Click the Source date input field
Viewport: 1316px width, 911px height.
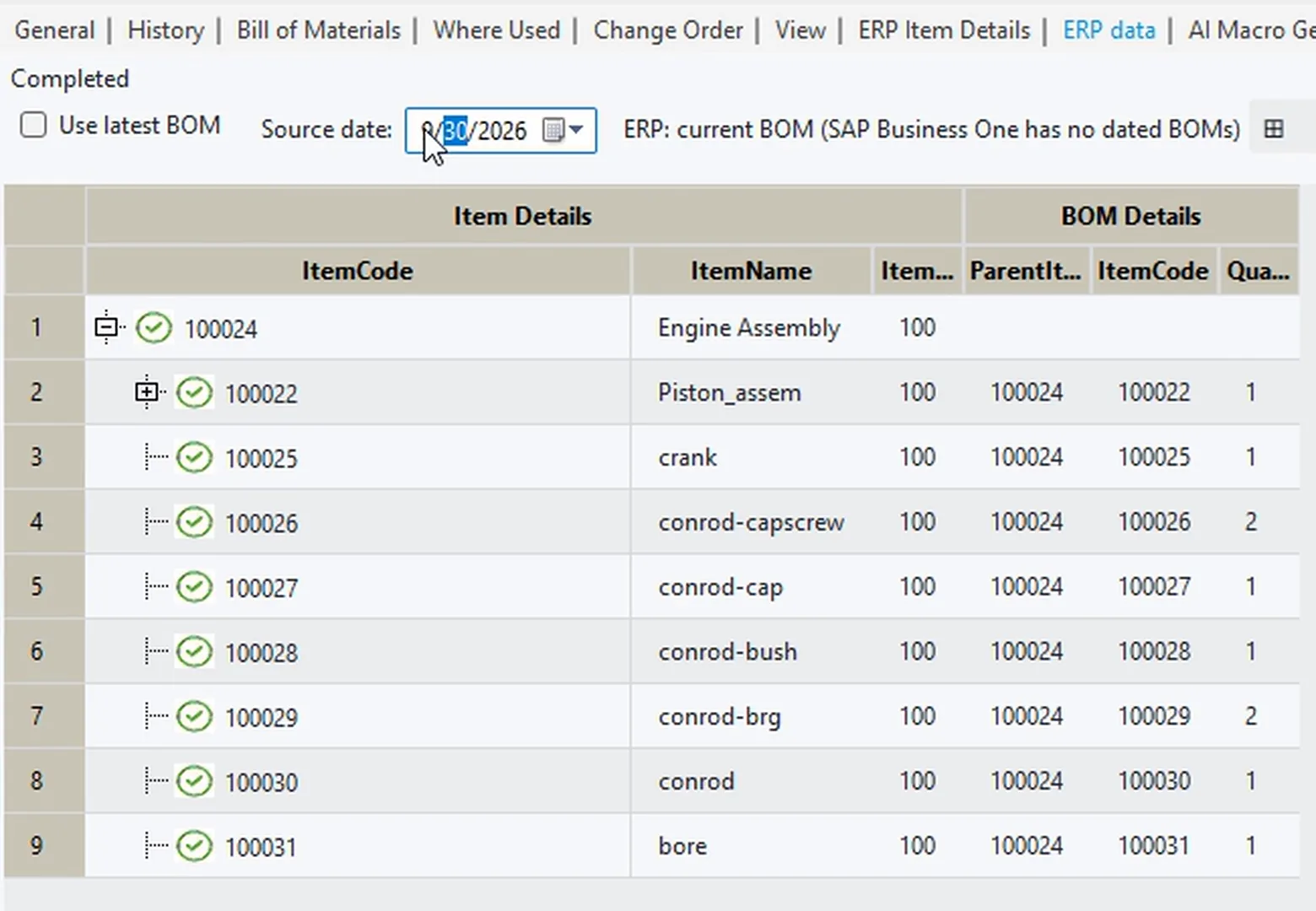501,131
